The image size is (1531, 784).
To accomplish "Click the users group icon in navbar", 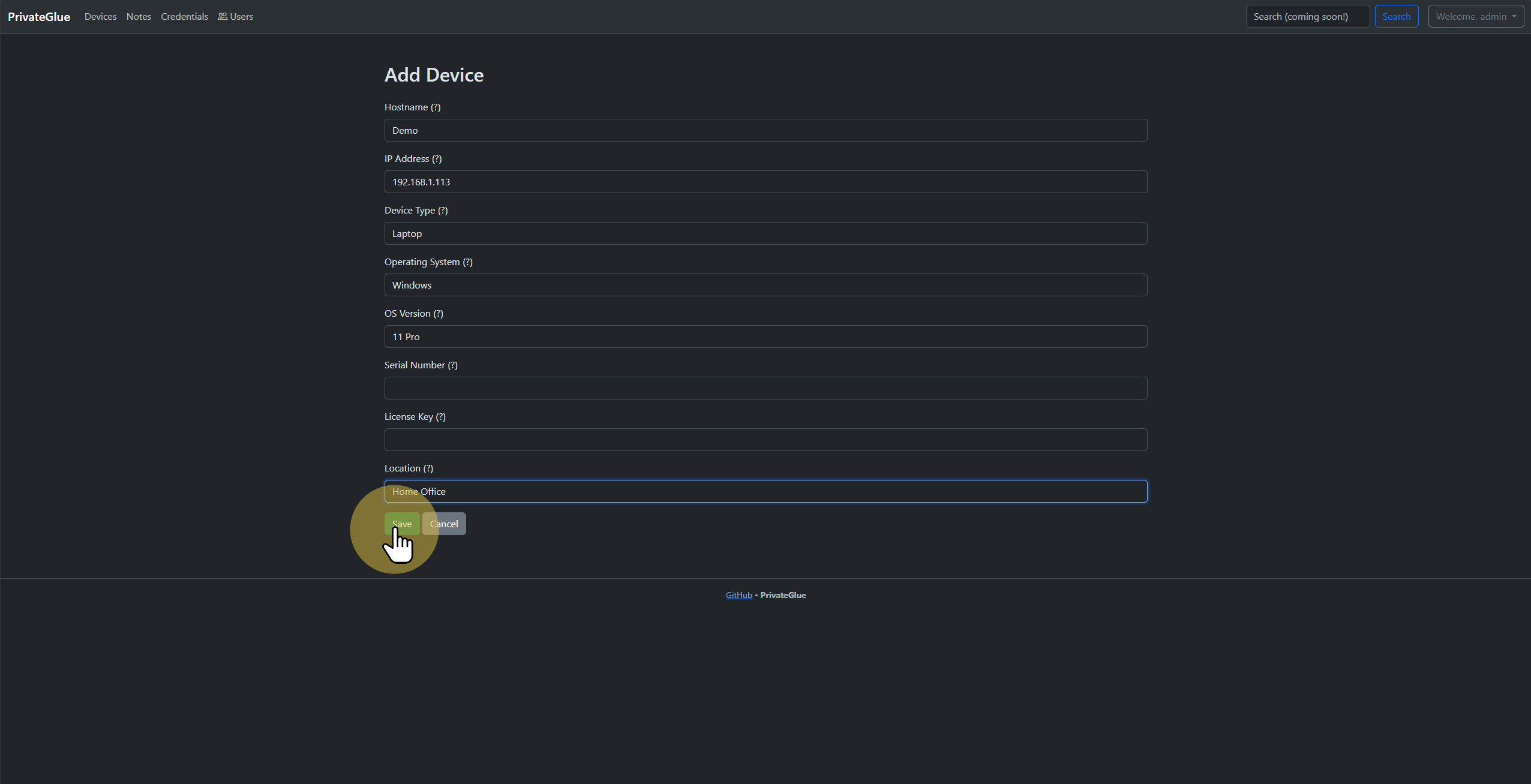I will tap(223, 17).
